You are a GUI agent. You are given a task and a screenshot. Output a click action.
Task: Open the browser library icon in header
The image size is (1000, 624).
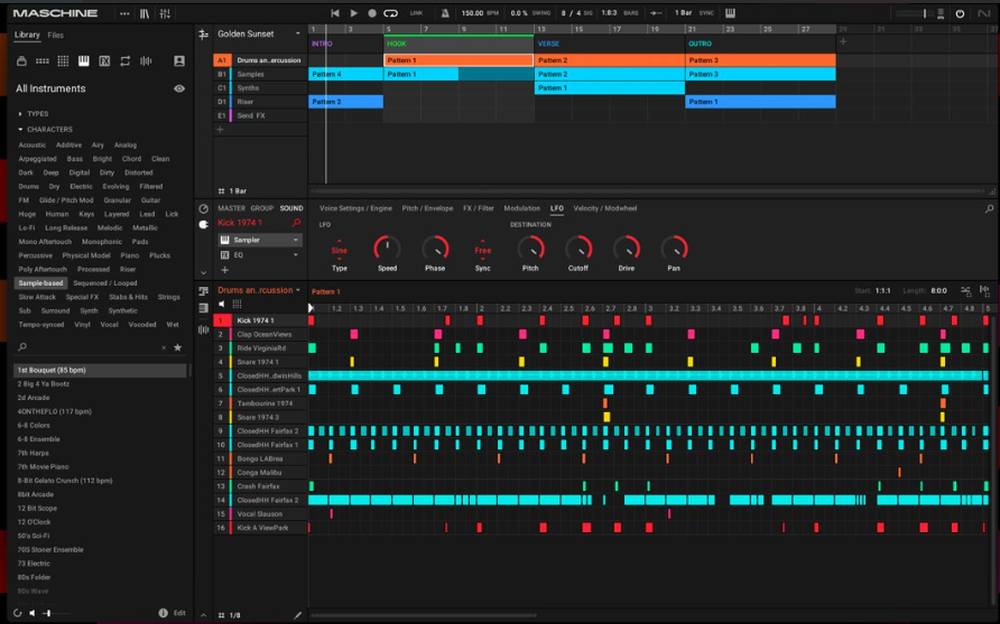pyautogui.click(x=145, y=13)
